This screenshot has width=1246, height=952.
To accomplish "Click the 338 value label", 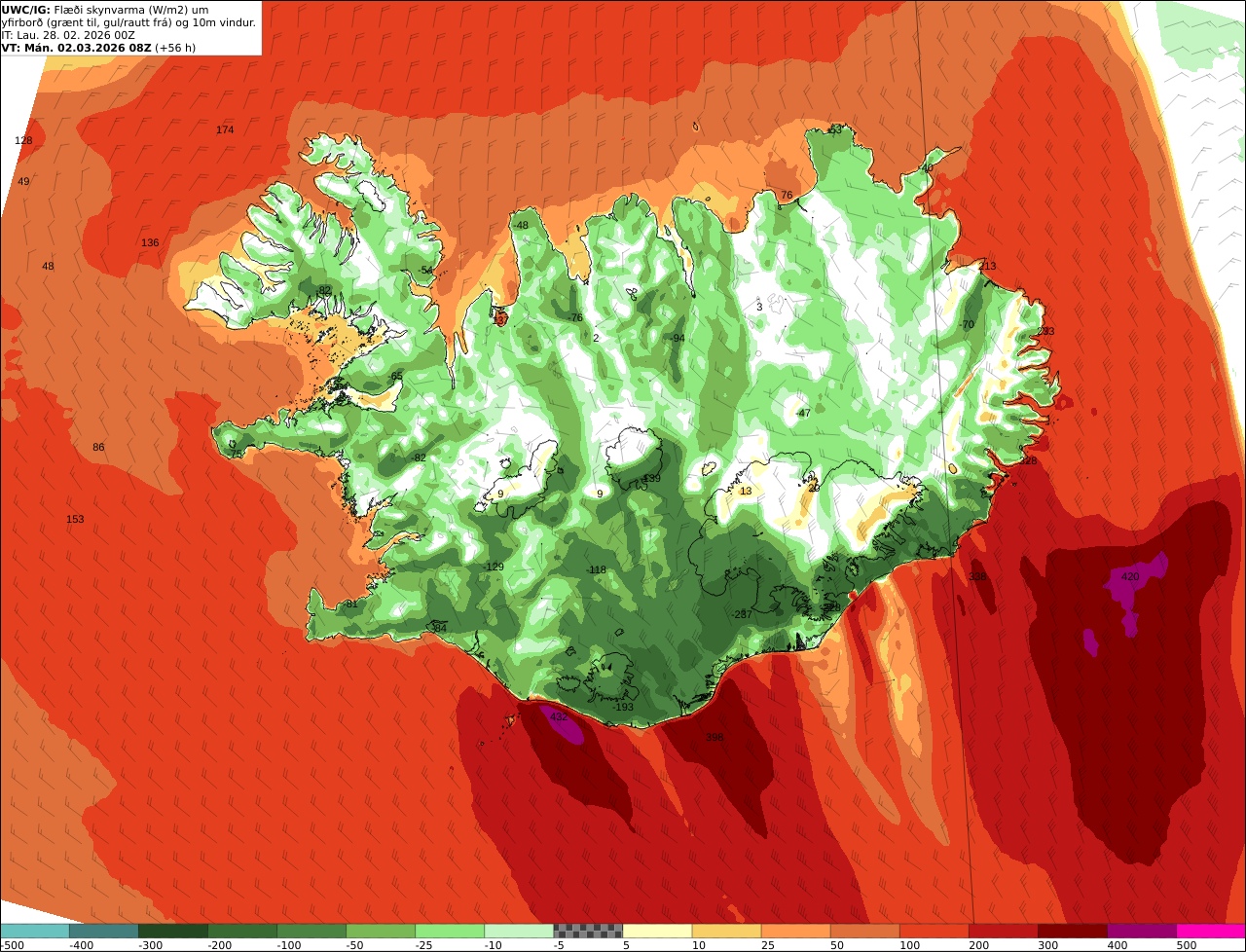I will pos(977,576).
